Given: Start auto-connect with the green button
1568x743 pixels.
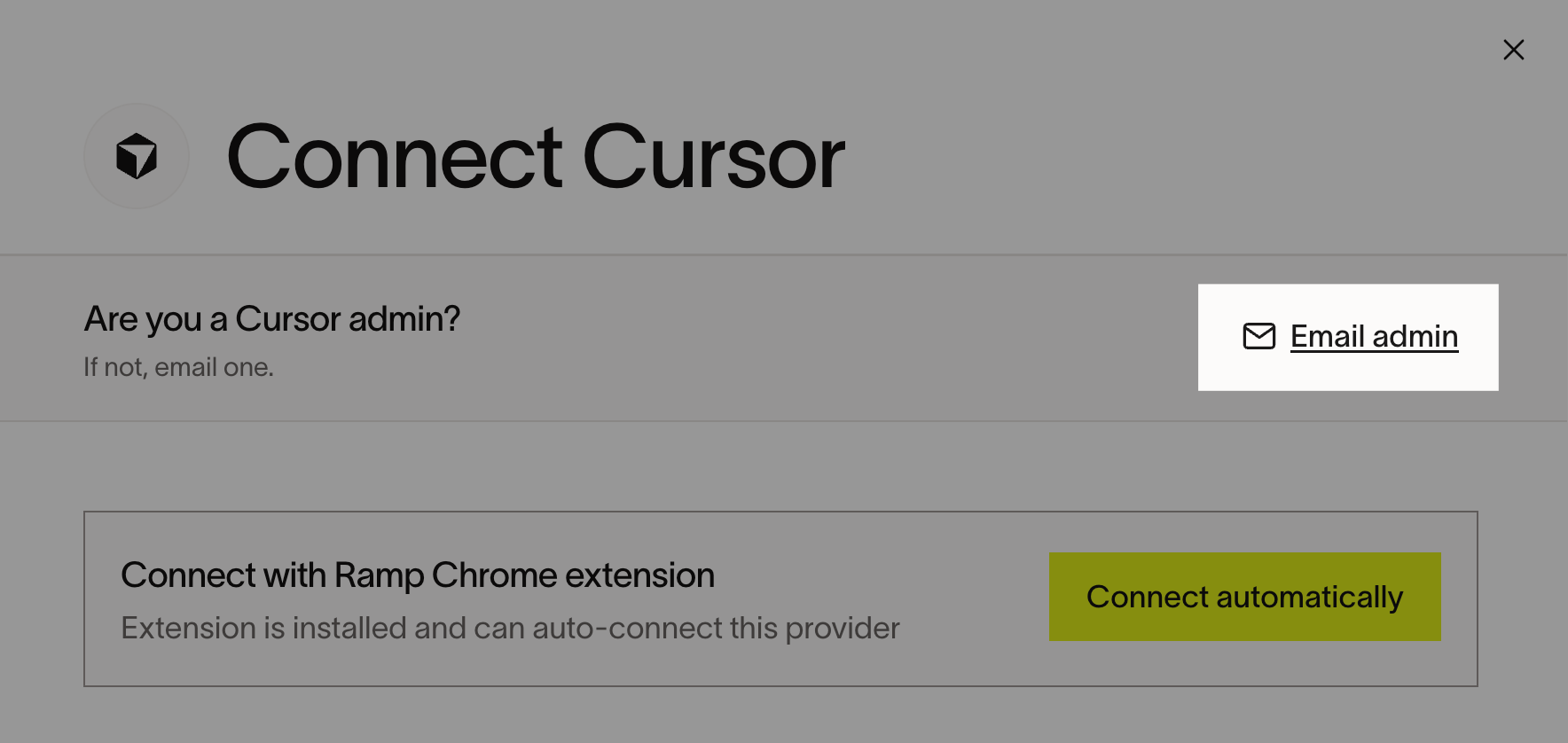Looking at the screenshot, I should click(x=1244, y=597).
